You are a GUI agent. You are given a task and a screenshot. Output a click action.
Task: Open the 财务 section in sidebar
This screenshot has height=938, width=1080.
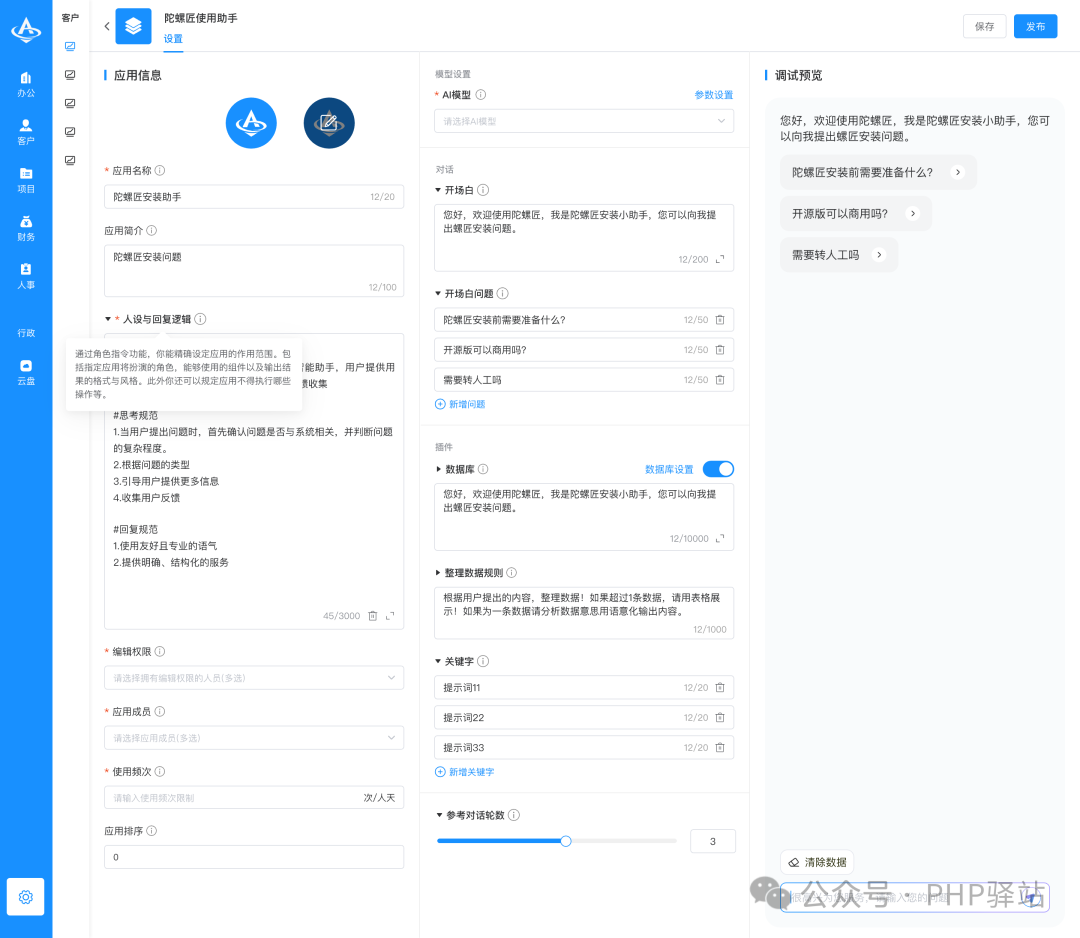[x=25, y=229]
